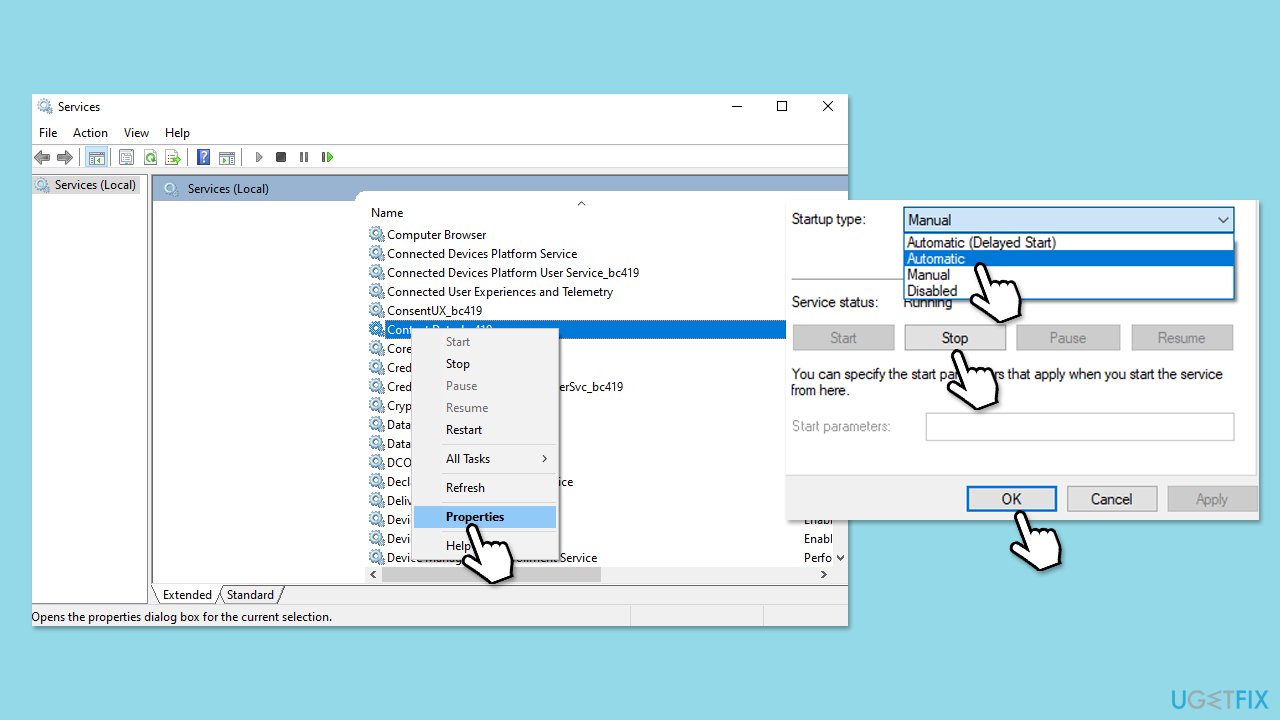1280x720 pixels.
Task: Click the gear icon of the Core service row
Action: (377, 348)
